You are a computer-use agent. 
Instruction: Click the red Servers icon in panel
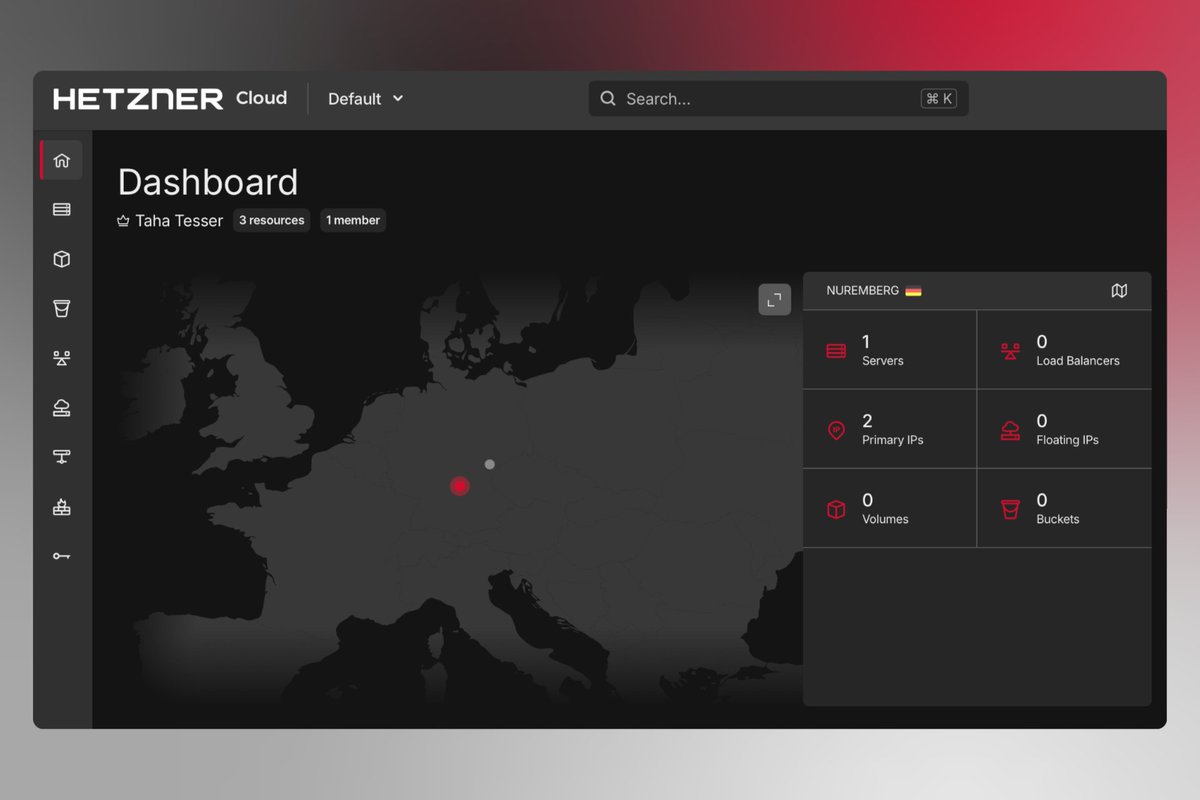pyautogui.click(x=836, y=351)
